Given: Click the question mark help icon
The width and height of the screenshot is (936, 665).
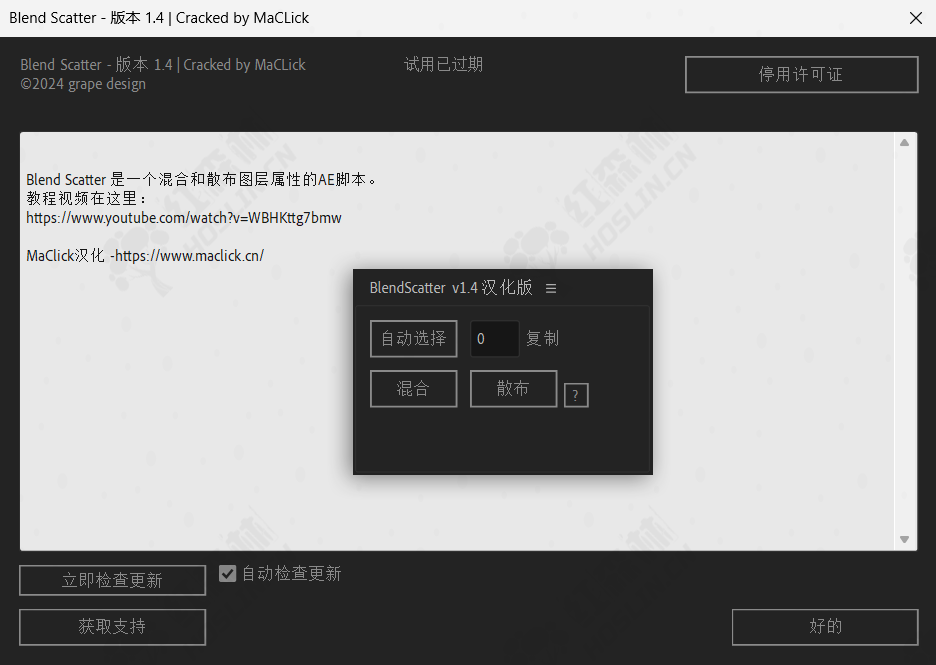Looking at the screenshot, I should point(576,395).
